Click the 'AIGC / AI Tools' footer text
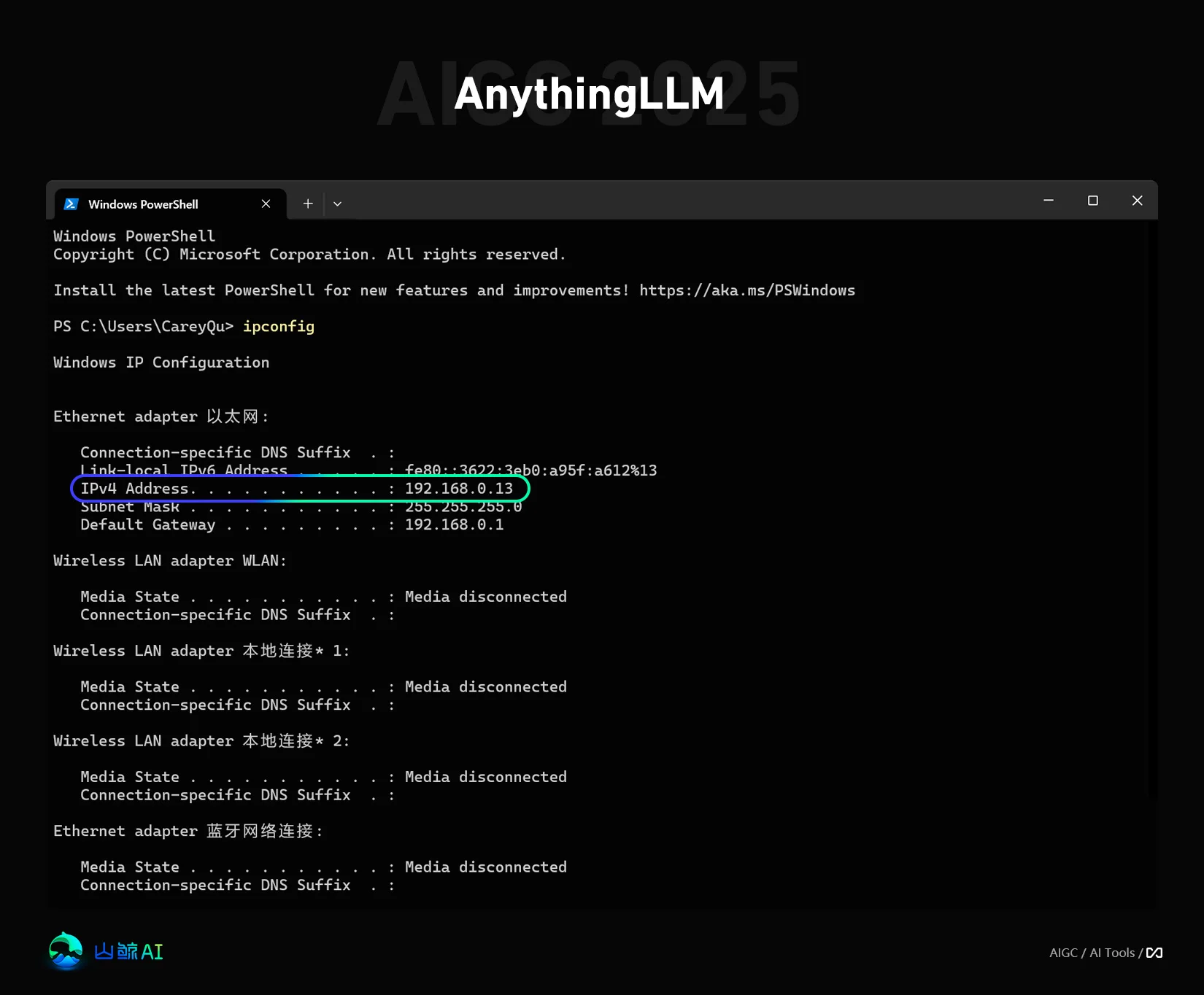 click(1092, 953)
